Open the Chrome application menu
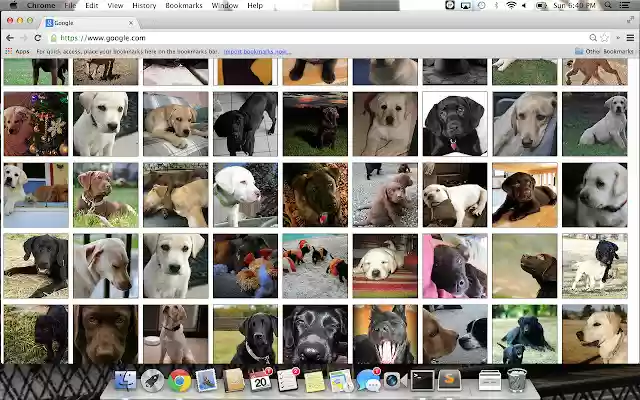Screen dimensions: 640x400 [x=41, y=5]
